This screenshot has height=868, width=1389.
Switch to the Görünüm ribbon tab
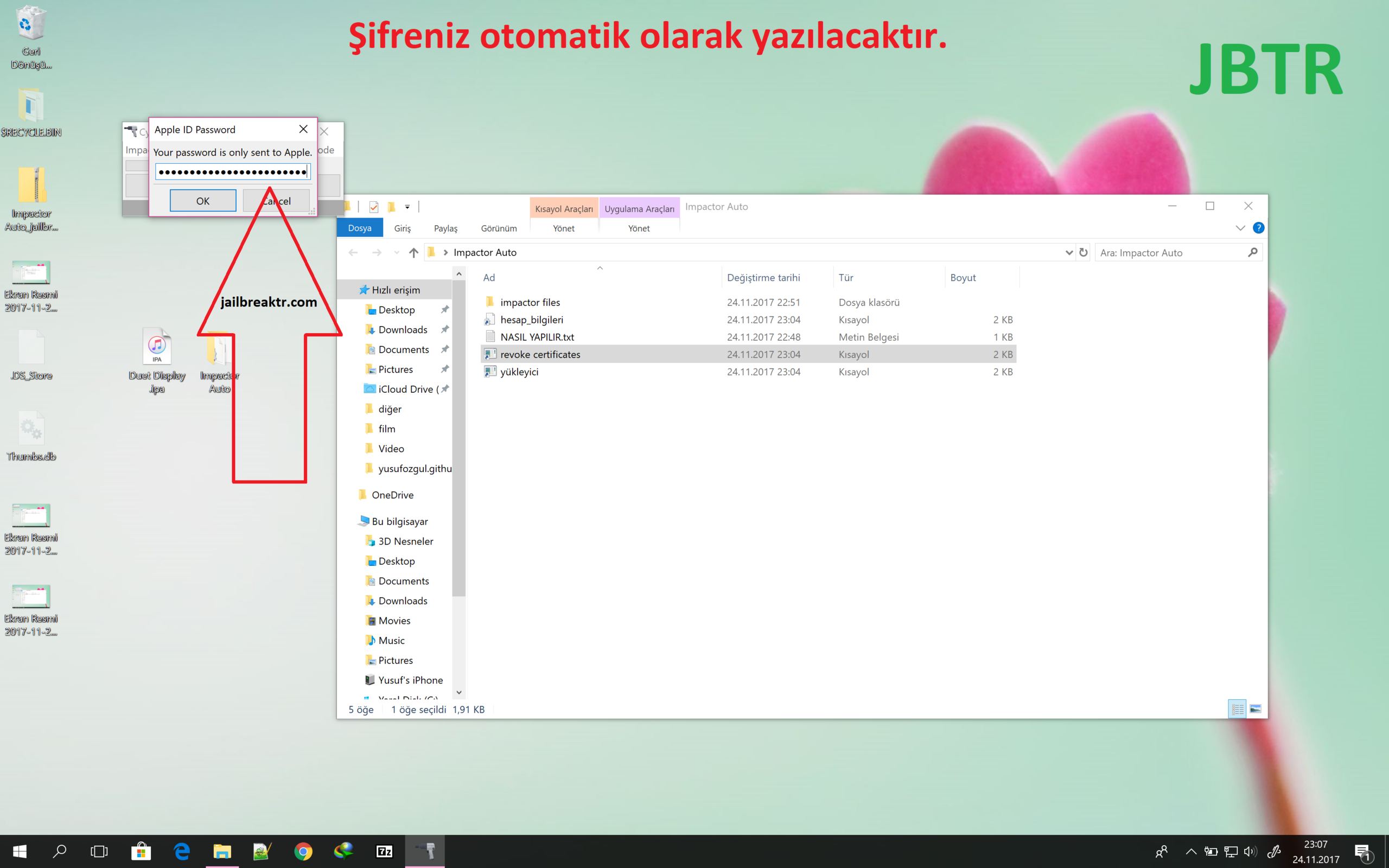[498, 228]
